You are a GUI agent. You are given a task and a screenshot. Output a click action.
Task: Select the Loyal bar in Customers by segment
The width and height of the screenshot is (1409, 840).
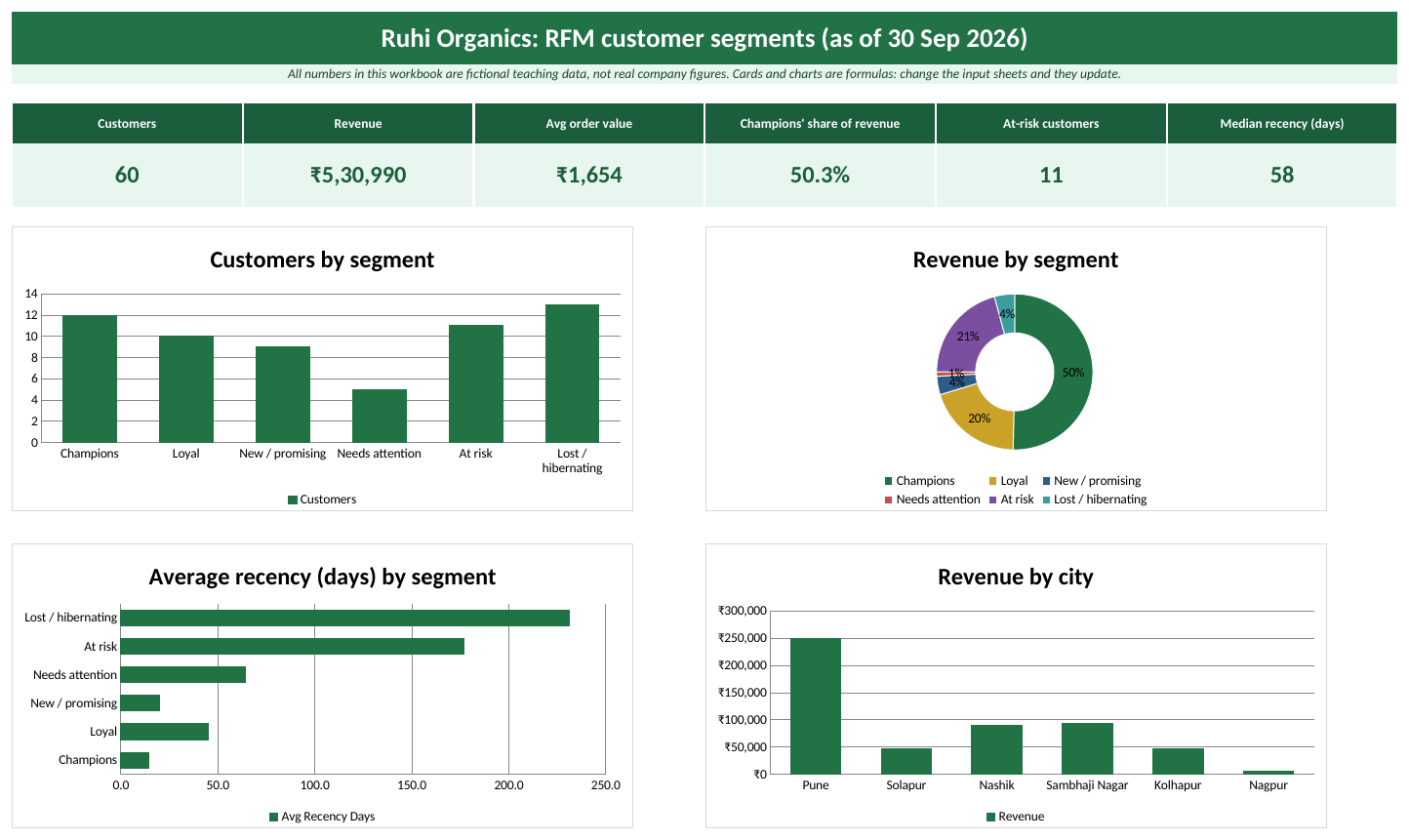pos(186,389)
